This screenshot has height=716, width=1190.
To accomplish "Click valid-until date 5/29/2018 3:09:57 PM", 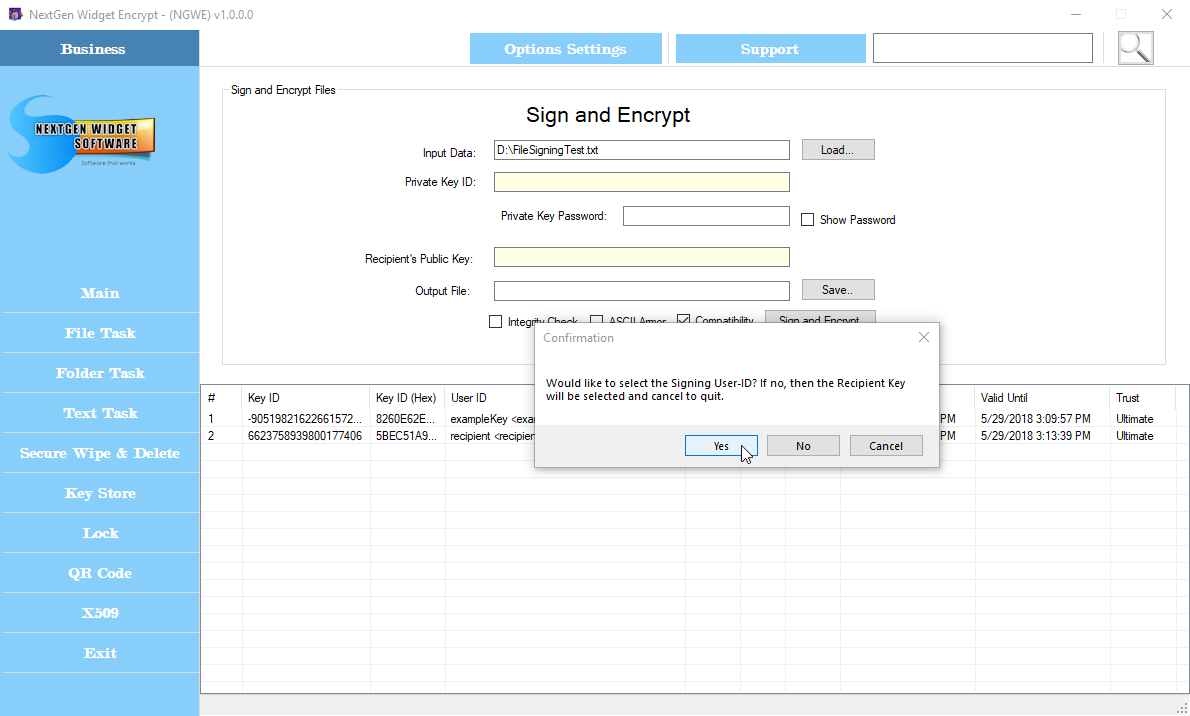I will (1035, 419).
